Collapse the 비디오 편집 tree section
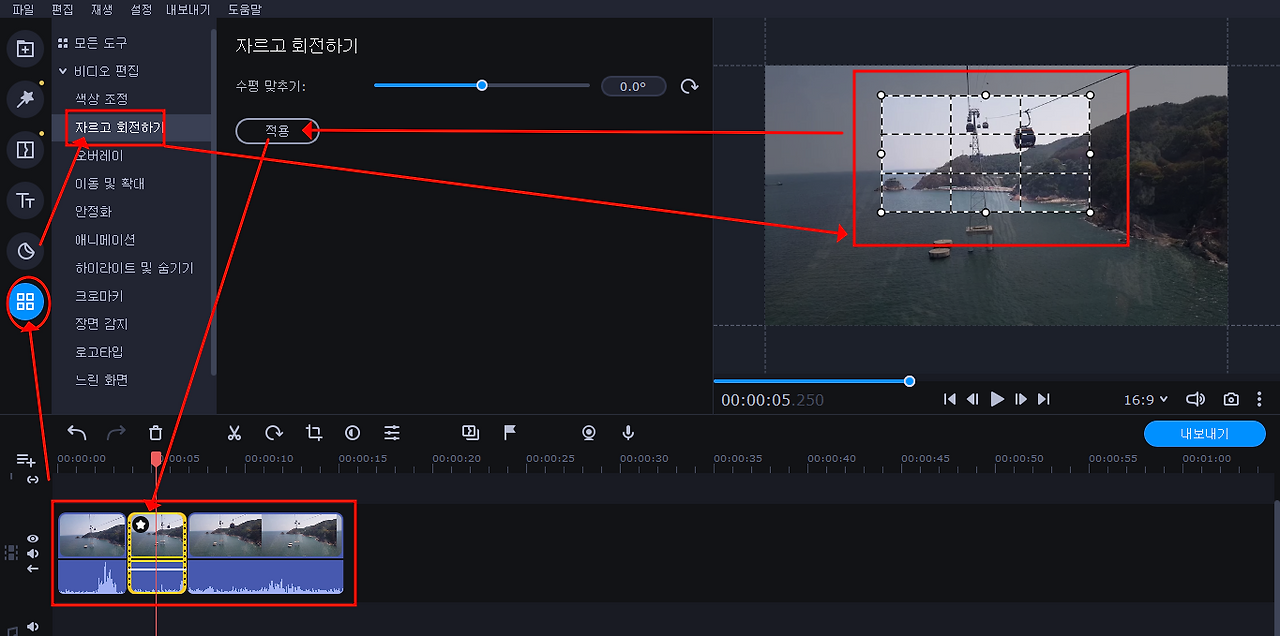1280x636 pixels. (63, 71)
